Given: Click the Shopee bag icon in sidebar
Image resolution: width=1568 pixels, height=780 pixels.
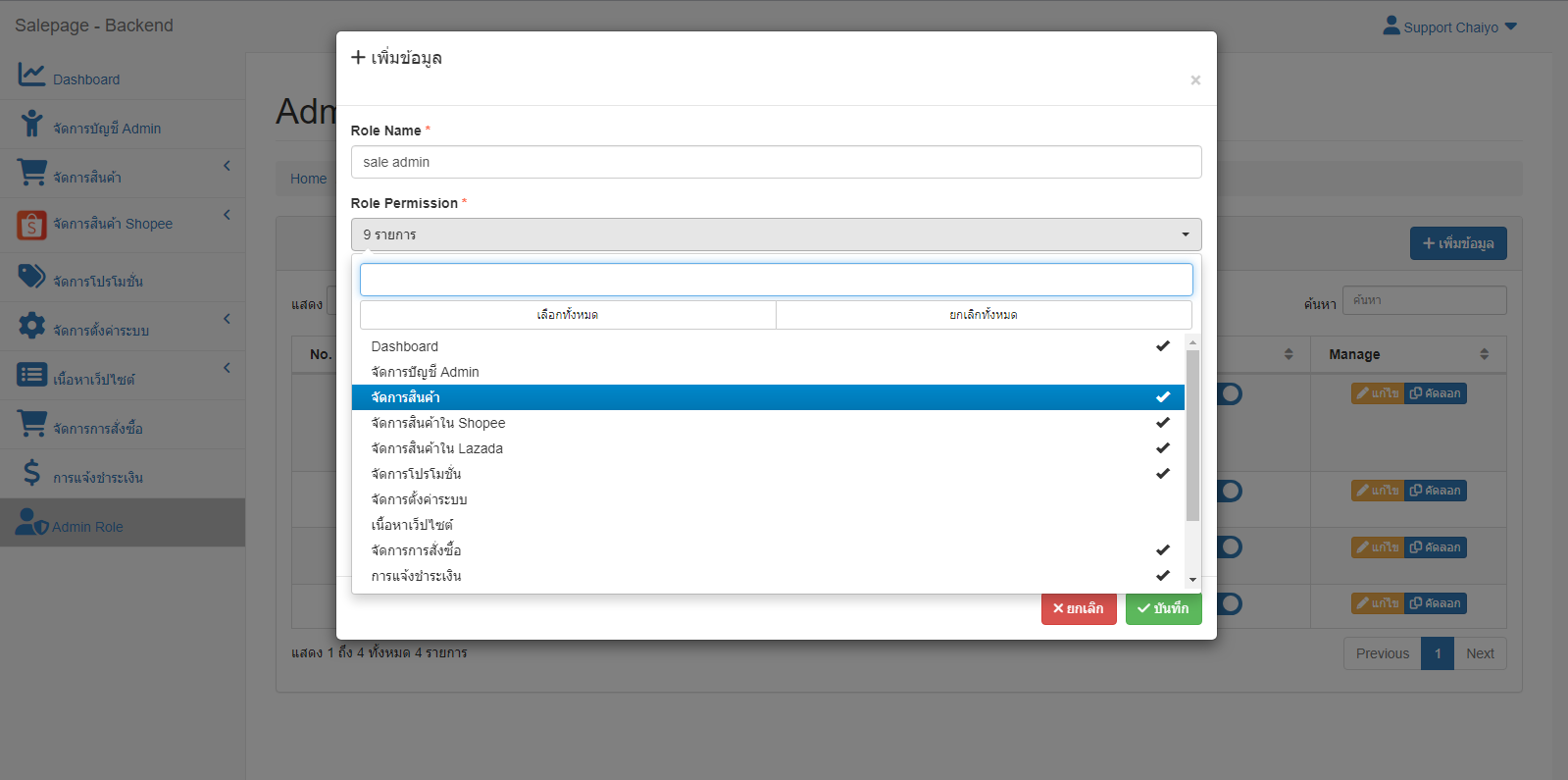Looking at the screenshot, I should 31,226.
